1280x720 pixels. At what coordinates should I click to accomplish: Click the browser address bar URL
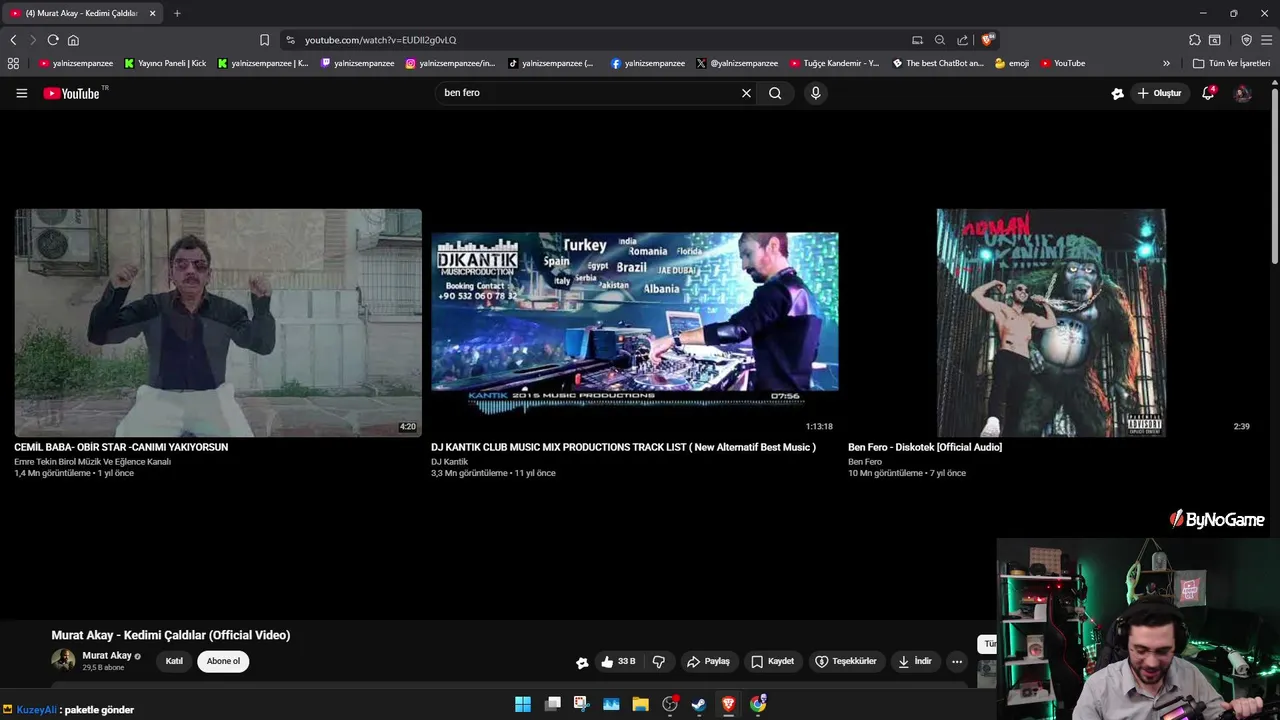pyautogui.click(x=380, y=40)
